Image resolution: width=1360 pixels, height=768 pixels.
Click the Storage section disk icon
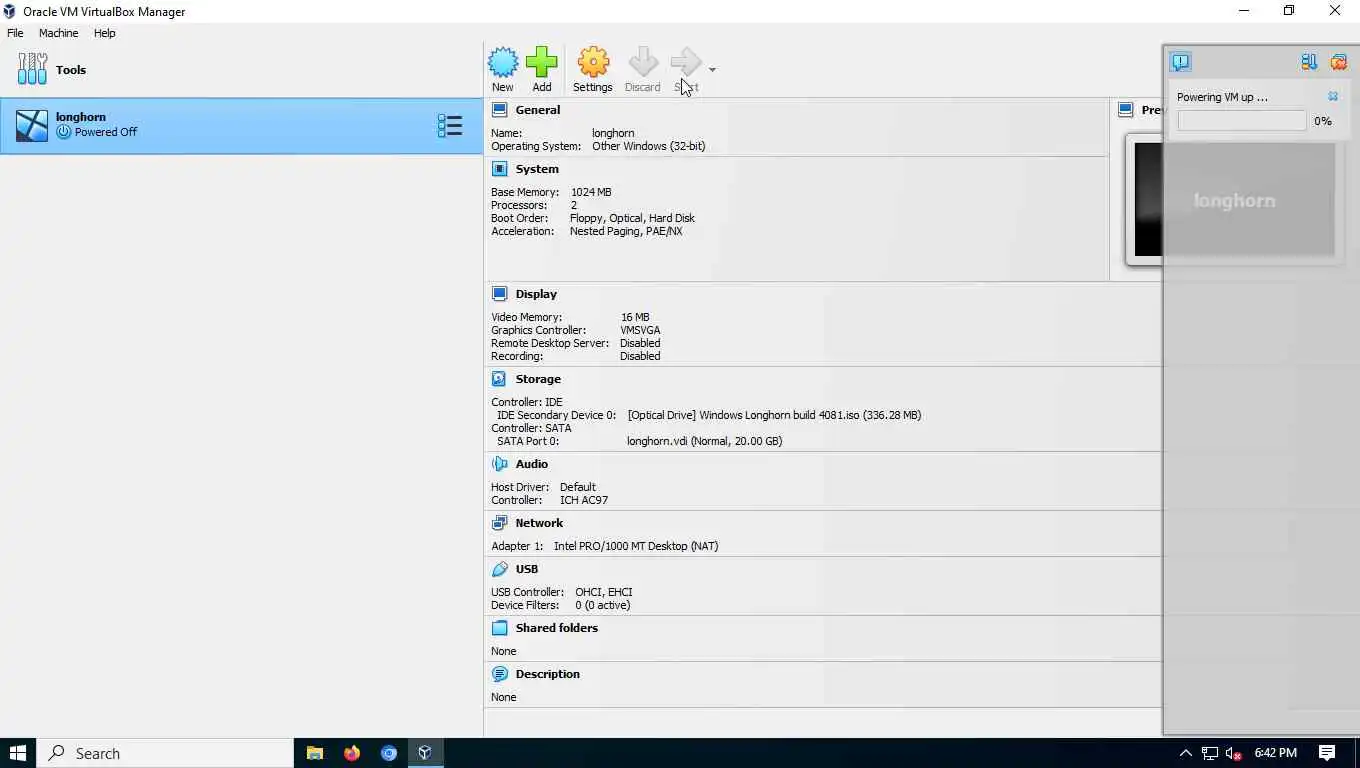pos(500,379)
